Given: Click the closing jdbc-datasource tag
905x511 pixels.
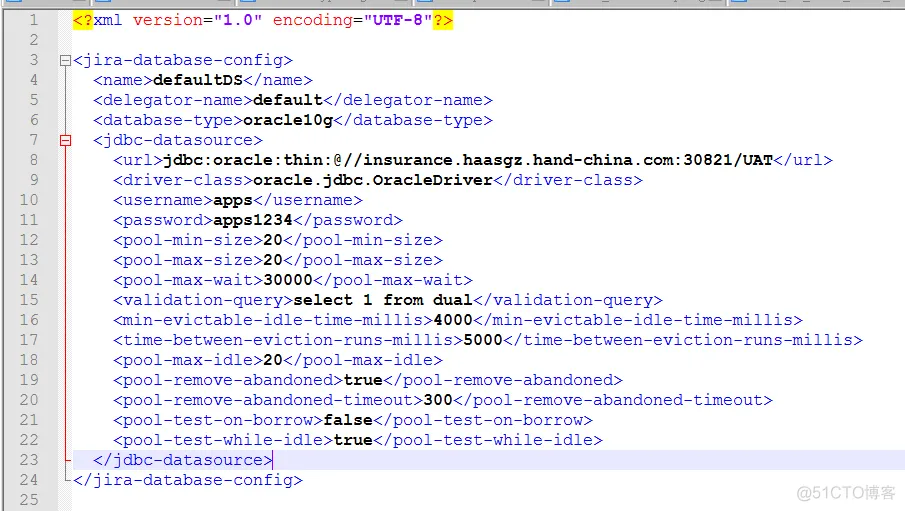Looking at the screenshot, I should [182, 460].
